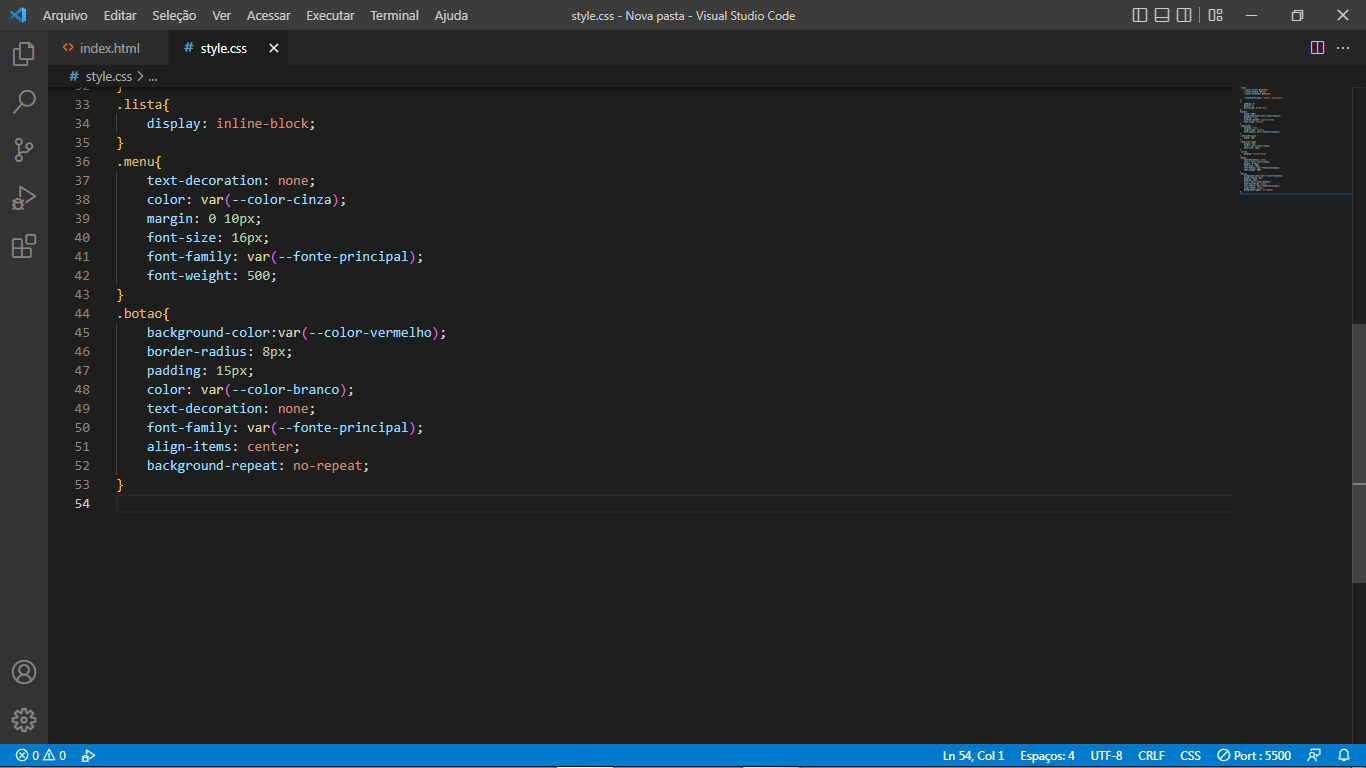Screen dimensions: 1366x768
Task: Click the .botao selector text
Action: [x=139, y=313]
